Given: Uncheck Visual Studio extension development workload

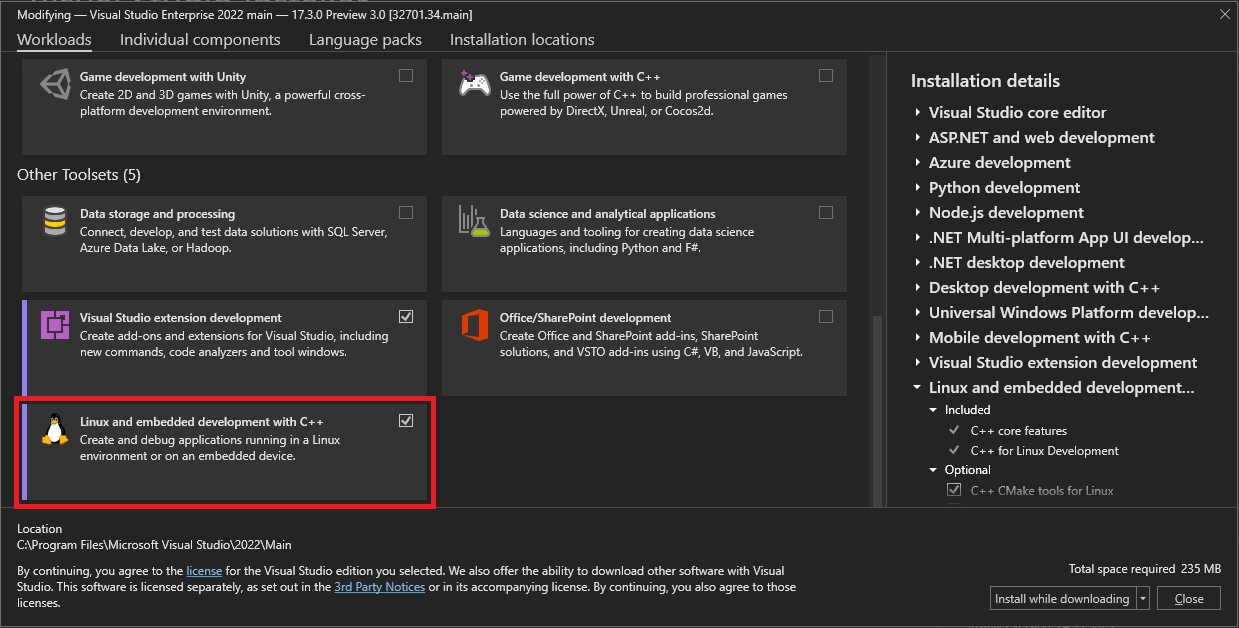Looking at the screenshot, I should pos(406,316).
